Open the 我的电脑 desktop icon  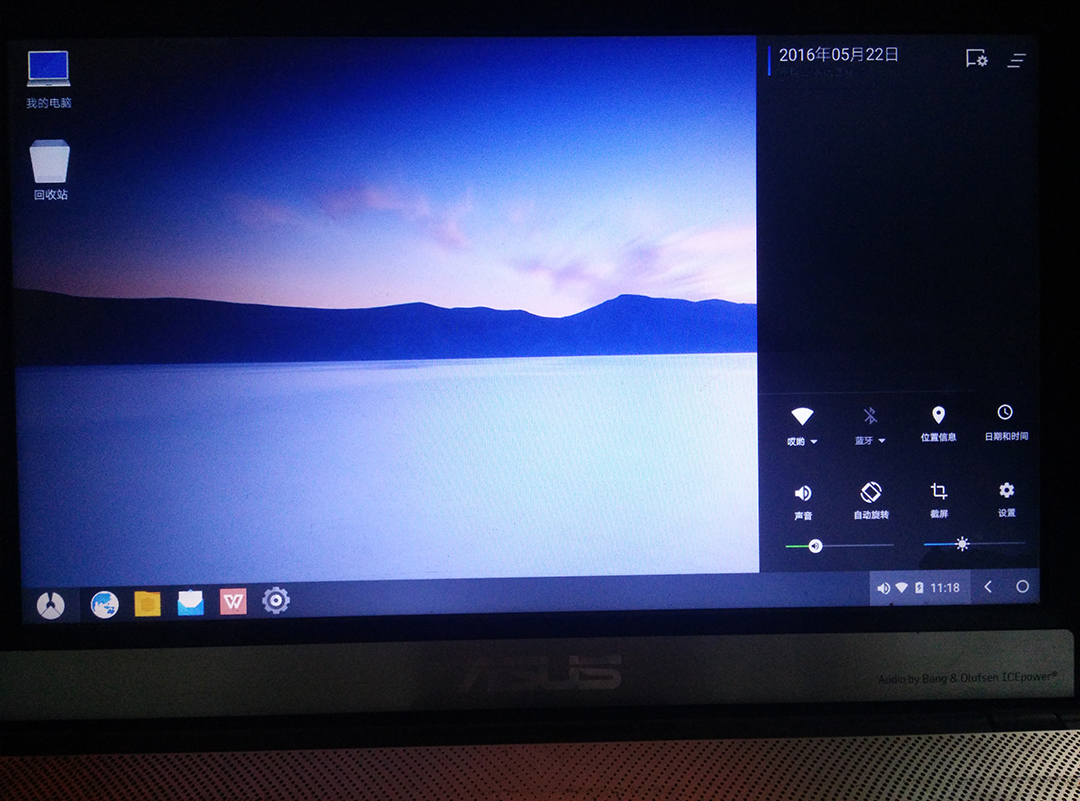tap(48, 79)
